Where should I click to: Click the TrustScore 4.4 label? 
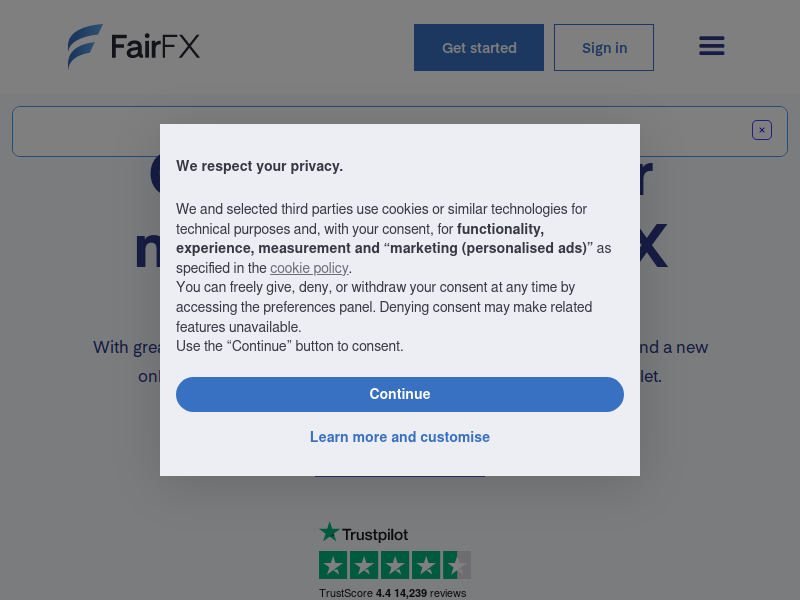pos(355,593)
